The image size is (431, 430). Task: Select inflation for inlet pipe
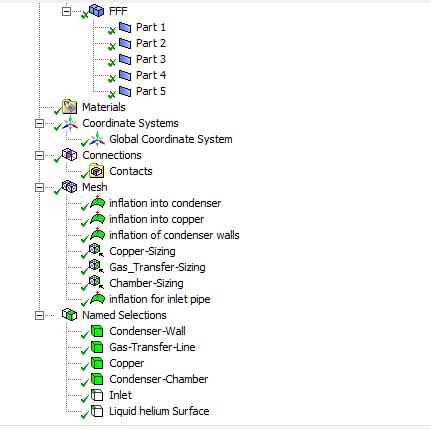(160, 299)
